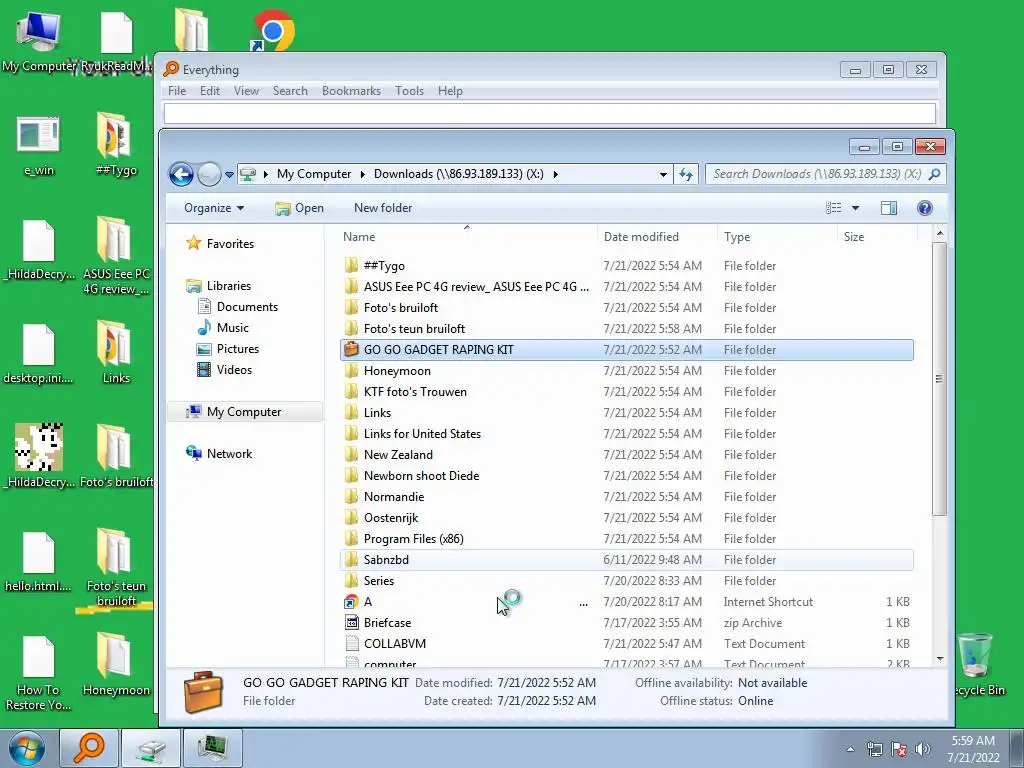This screenshot has height=768, width=1024.
Task: Click the Back navigation arrow in Explorer
Action: click(x=181, y=174)
